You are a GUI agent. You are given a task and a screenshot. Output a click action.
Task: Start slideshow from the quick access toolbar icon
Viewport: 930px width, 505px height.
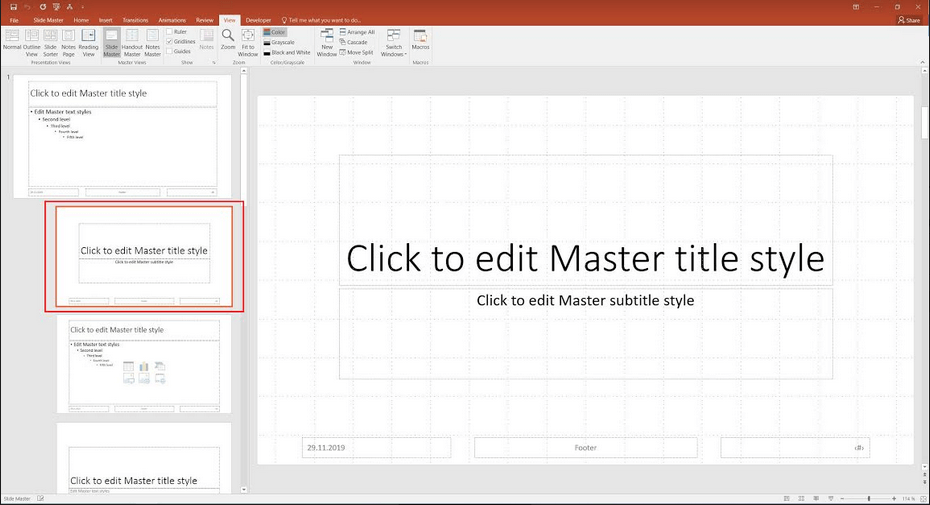56,7
